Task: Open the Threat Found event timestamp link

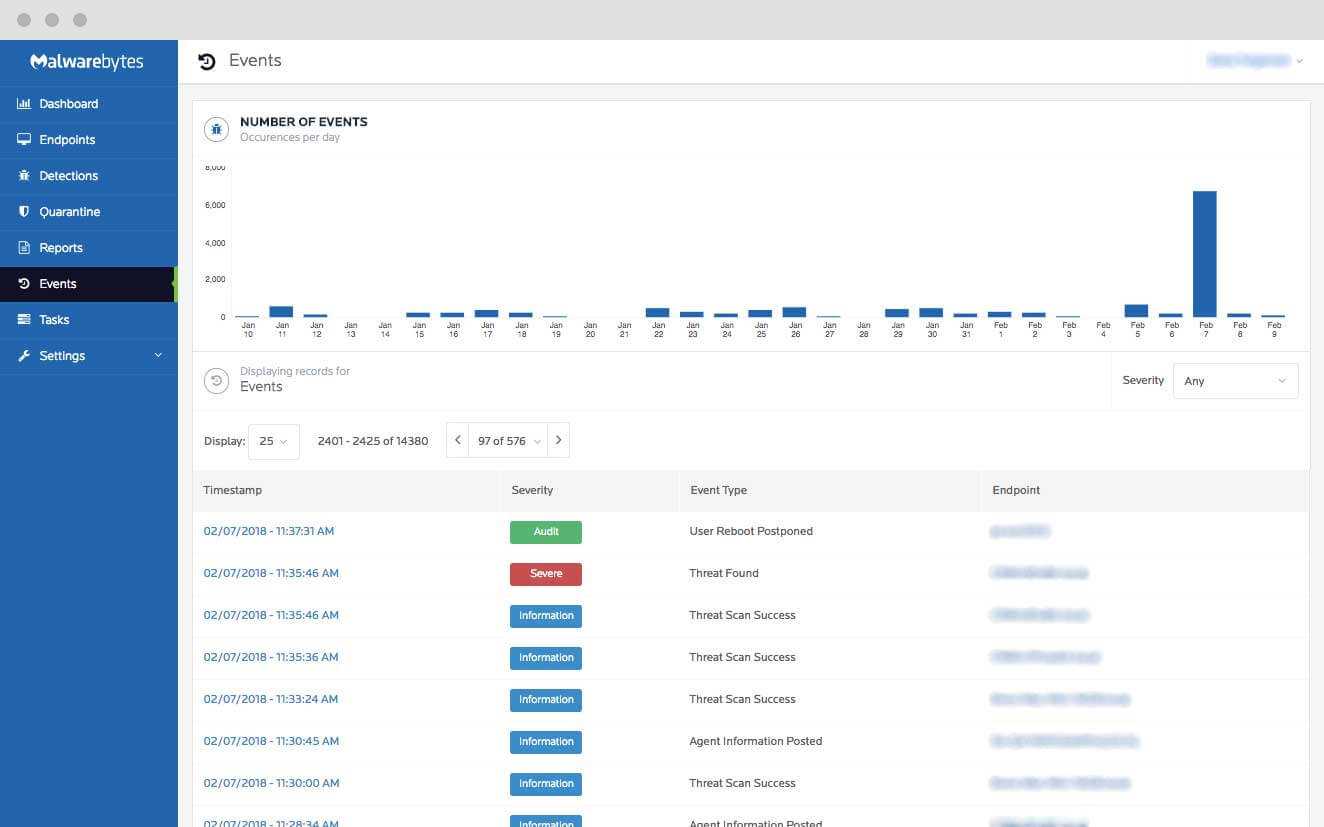Action: coord(271,574)
